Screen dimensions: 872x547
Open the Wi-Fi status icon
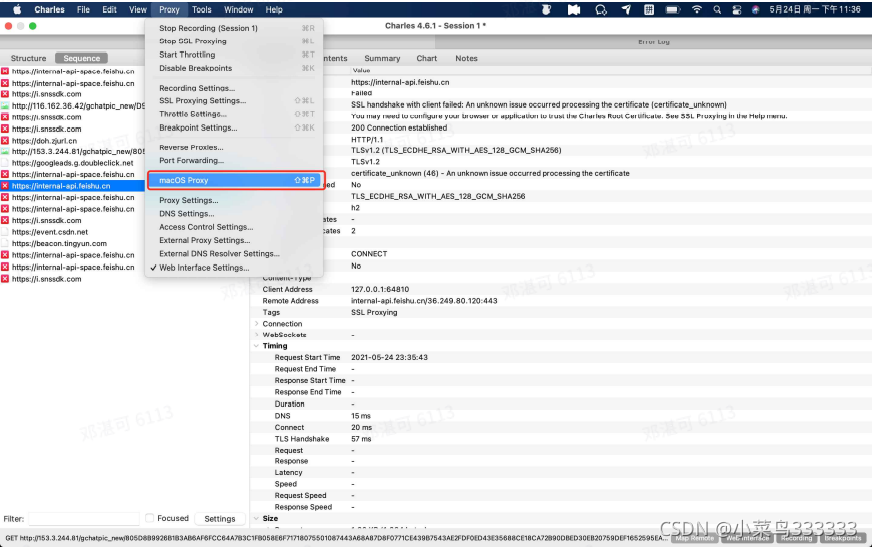point(696,9)
